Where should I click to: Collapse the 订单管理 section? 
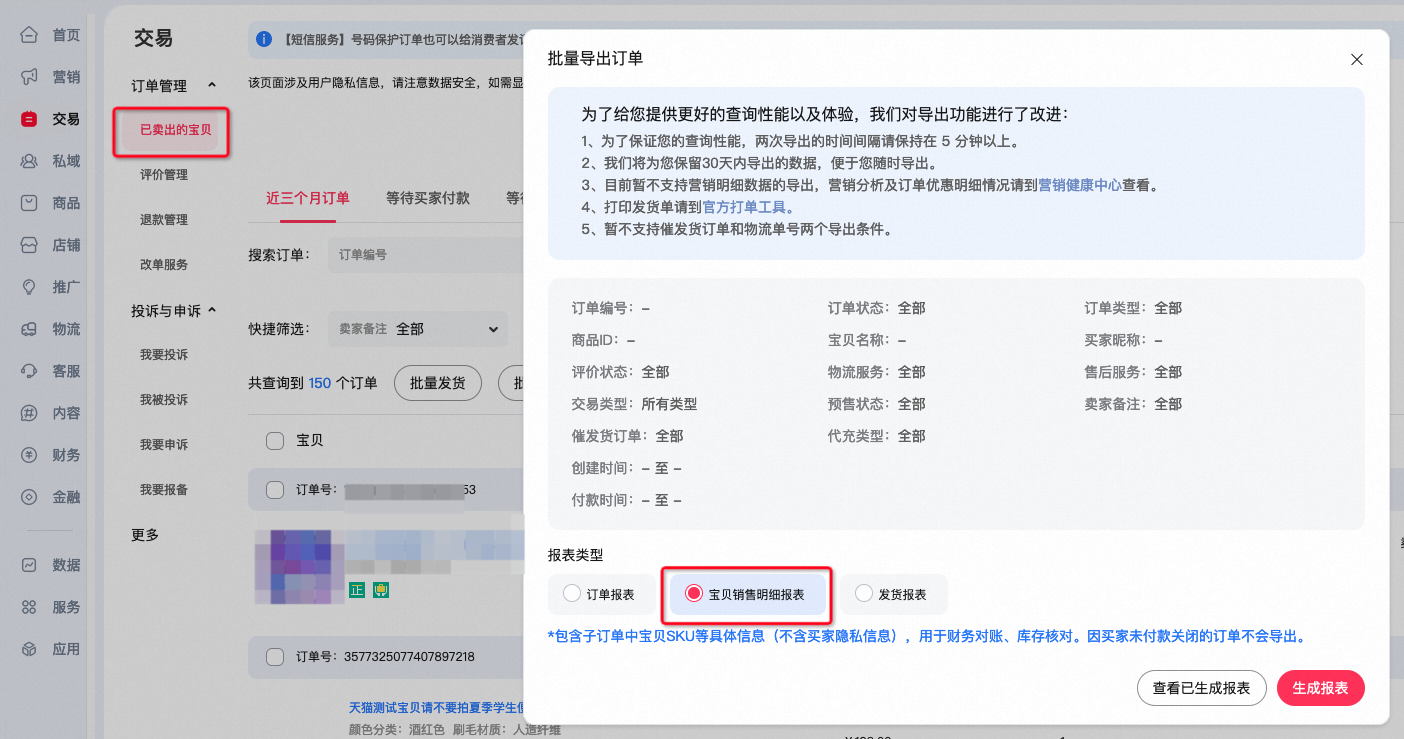coord(211,86)
